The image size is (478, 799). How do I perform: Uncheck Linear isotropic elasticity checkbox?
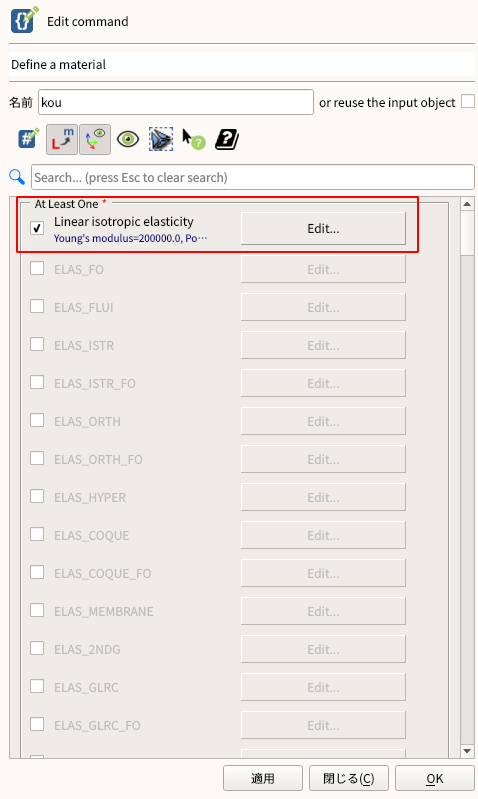37,228
